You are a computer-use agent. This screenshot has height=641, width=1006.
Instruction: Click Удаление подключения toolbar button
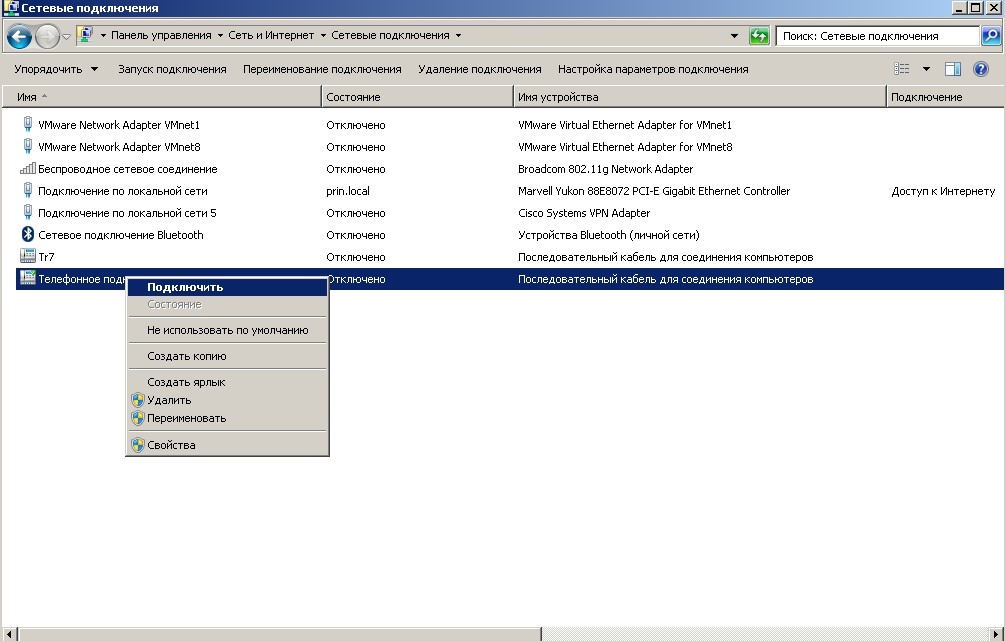[480, 69]
